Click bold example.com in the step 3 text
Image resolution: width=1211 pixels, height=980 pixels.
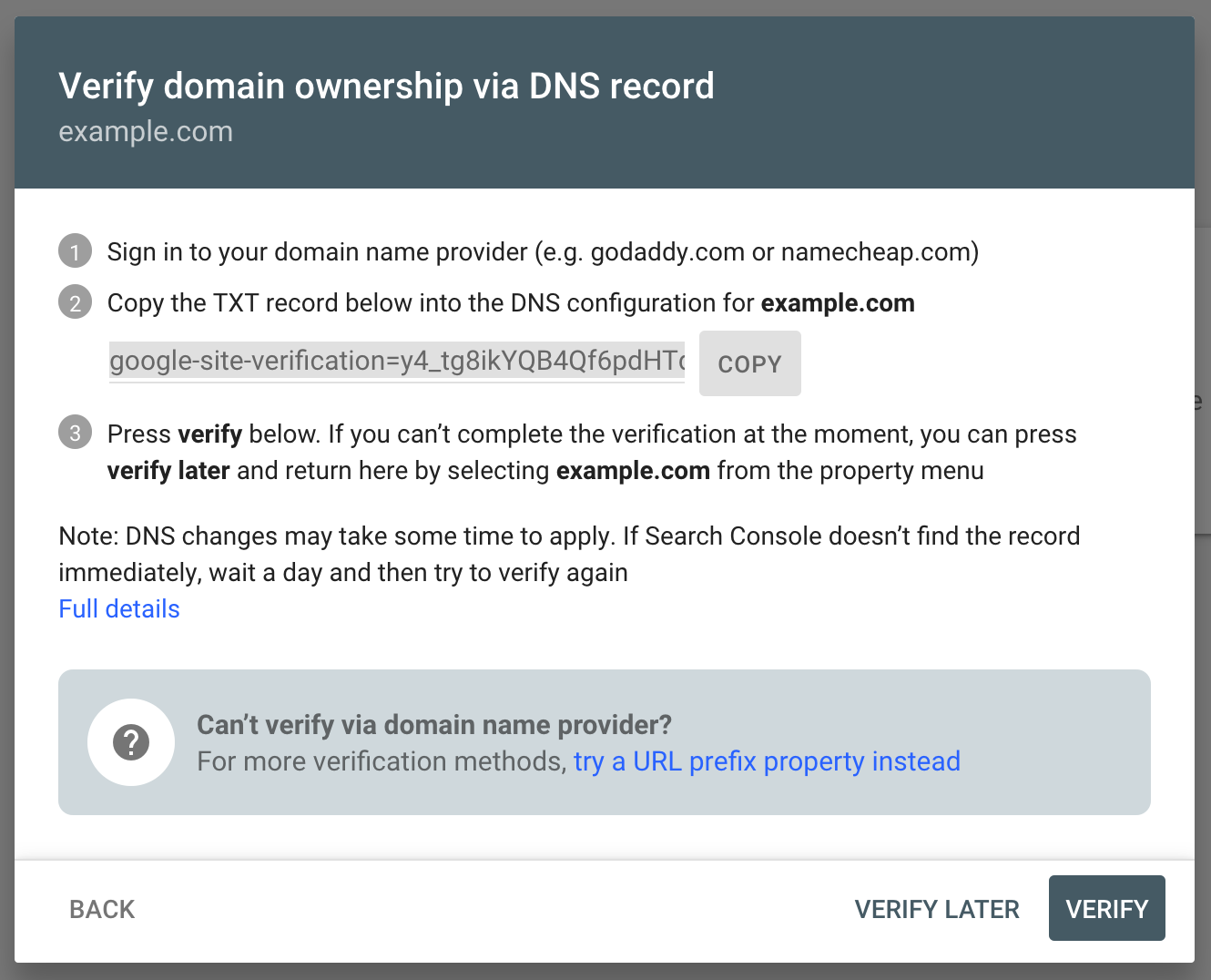pos(633,471)
